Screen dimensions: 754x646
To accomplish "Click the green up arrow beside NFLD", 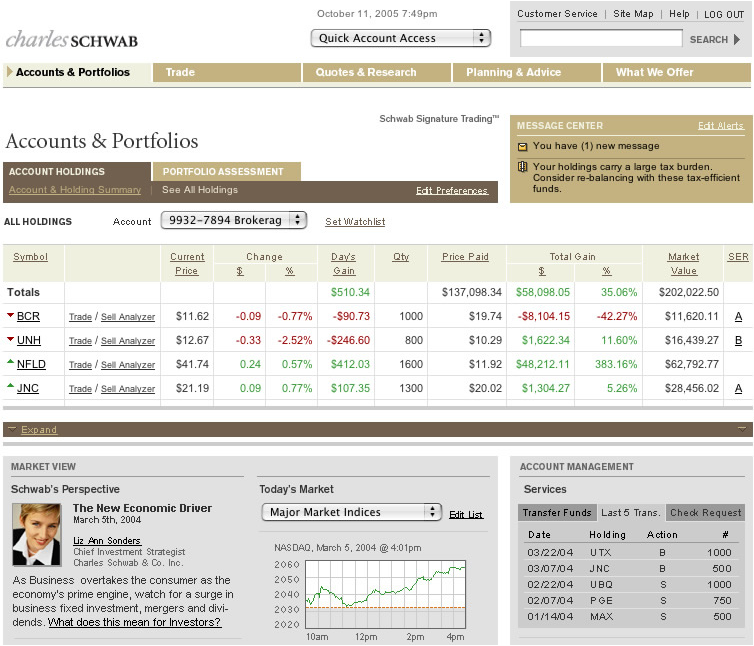I will pos(10,361).
